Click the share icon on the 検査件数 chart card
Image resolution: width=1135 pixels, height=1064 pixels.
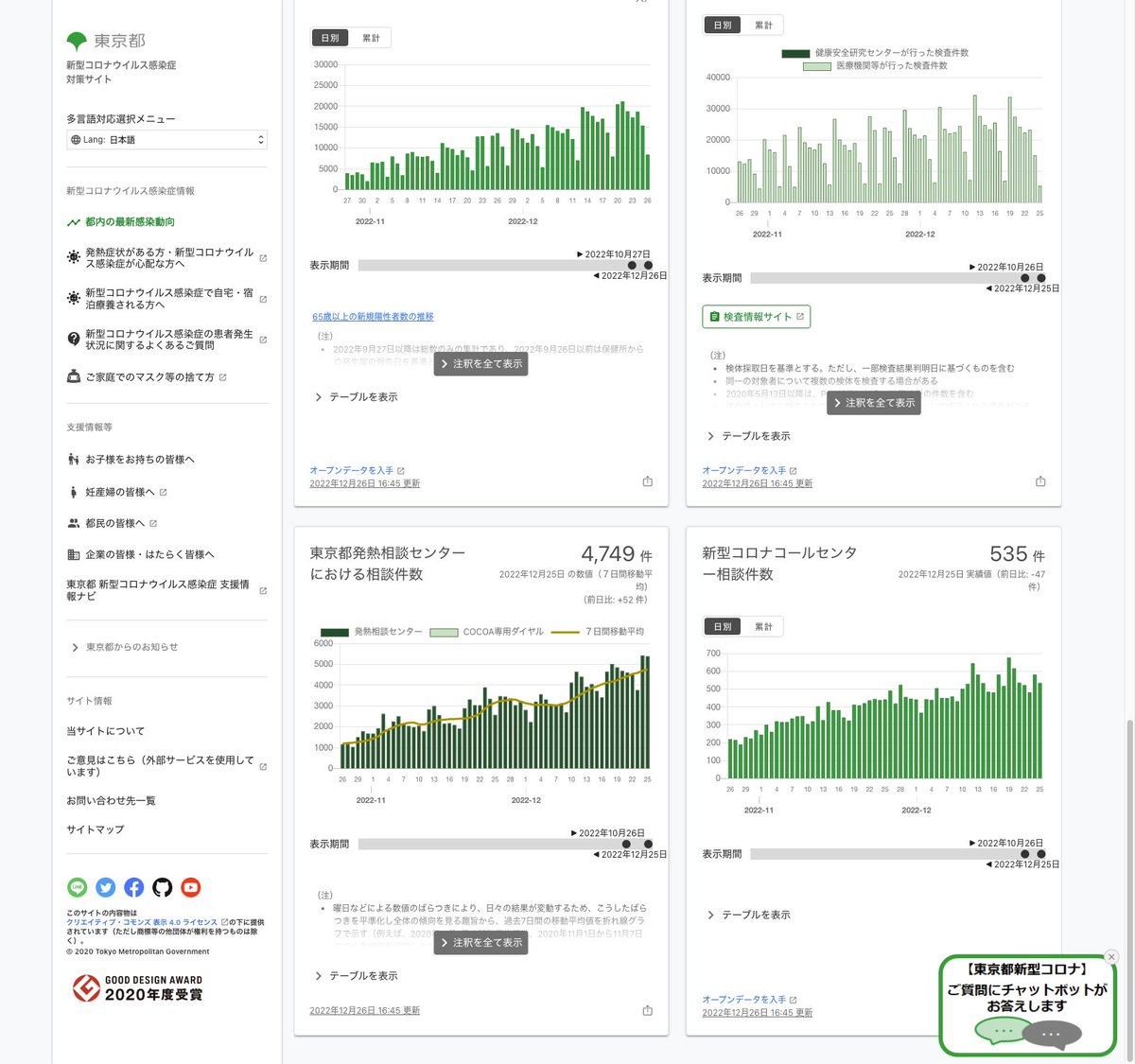[1040, 481]
